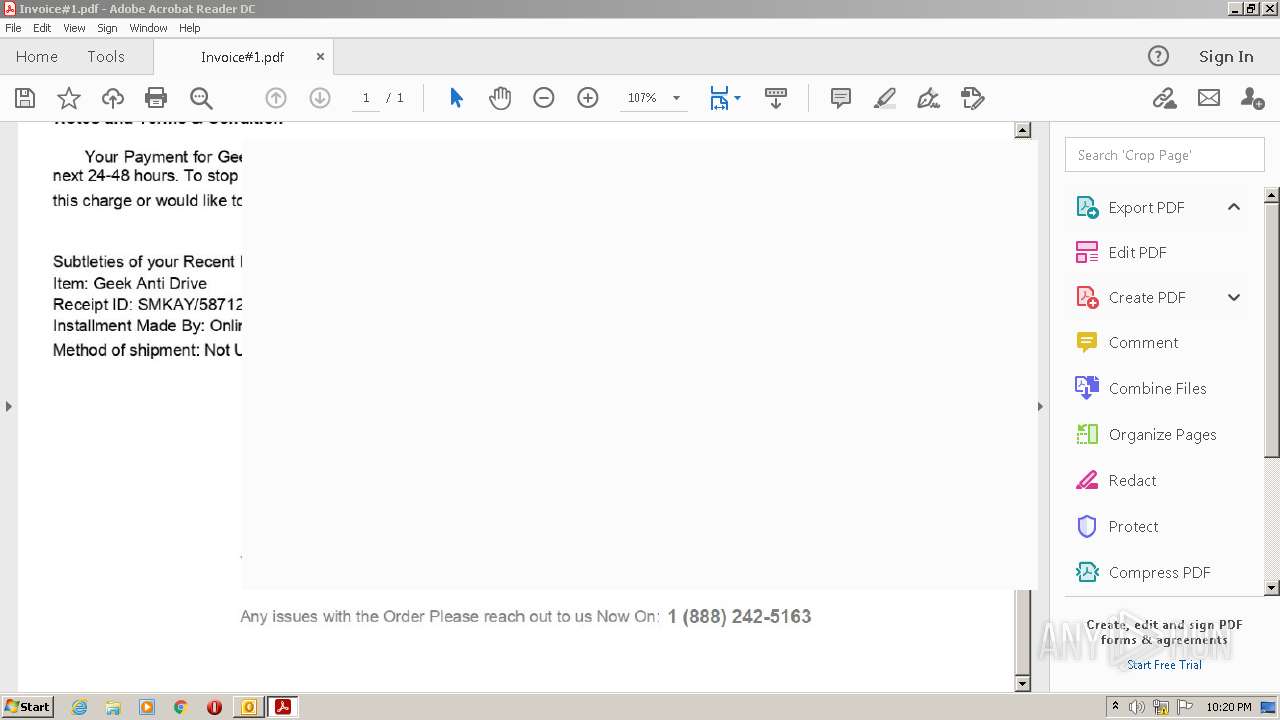Open Chrome from the taskbar
This screenshot has height=720, width=1280.
pos(180,707)
